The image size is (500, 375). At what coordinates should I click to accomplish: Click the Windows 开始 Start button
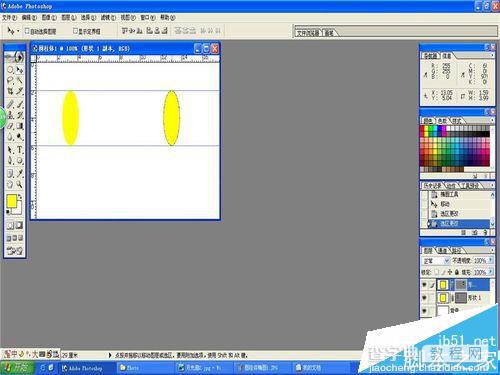(17, 368)
